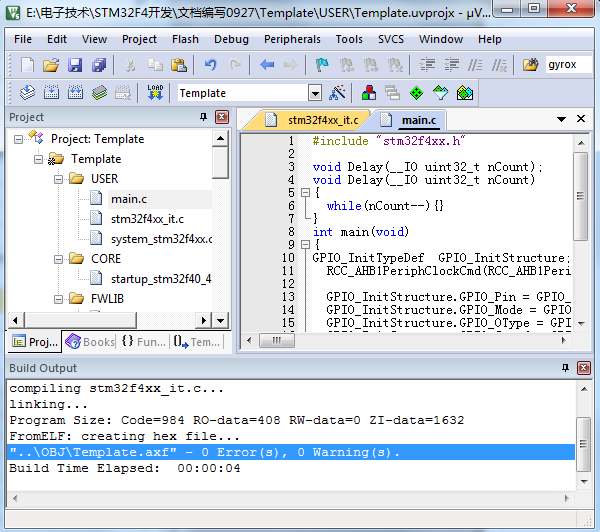Open the Select Target dropdown arrow
This screenshot has height=532, width=600.
(315, 93)
